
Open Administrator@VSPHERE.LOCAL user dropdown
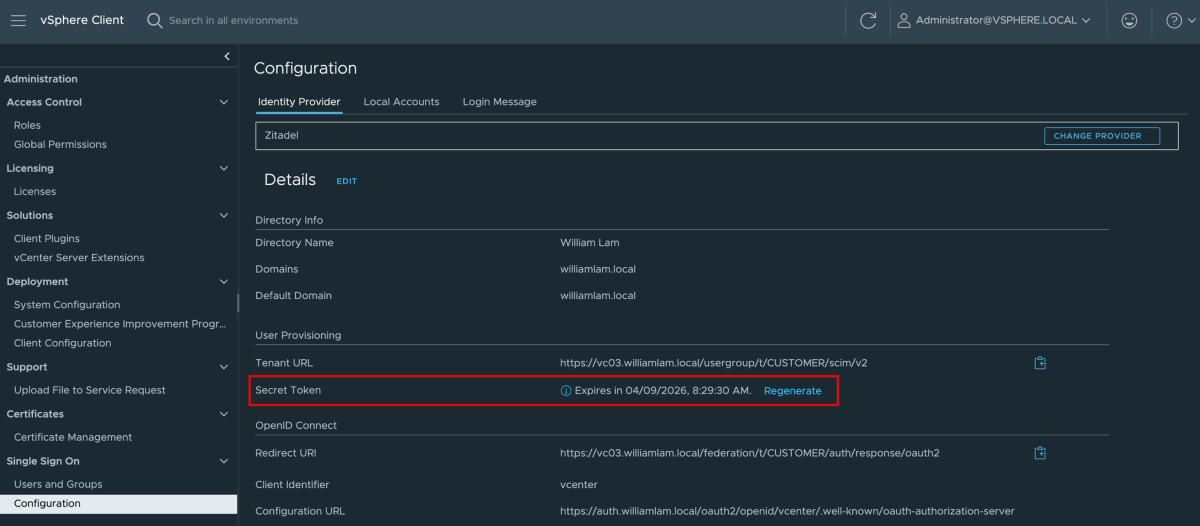tap(994, 20)
